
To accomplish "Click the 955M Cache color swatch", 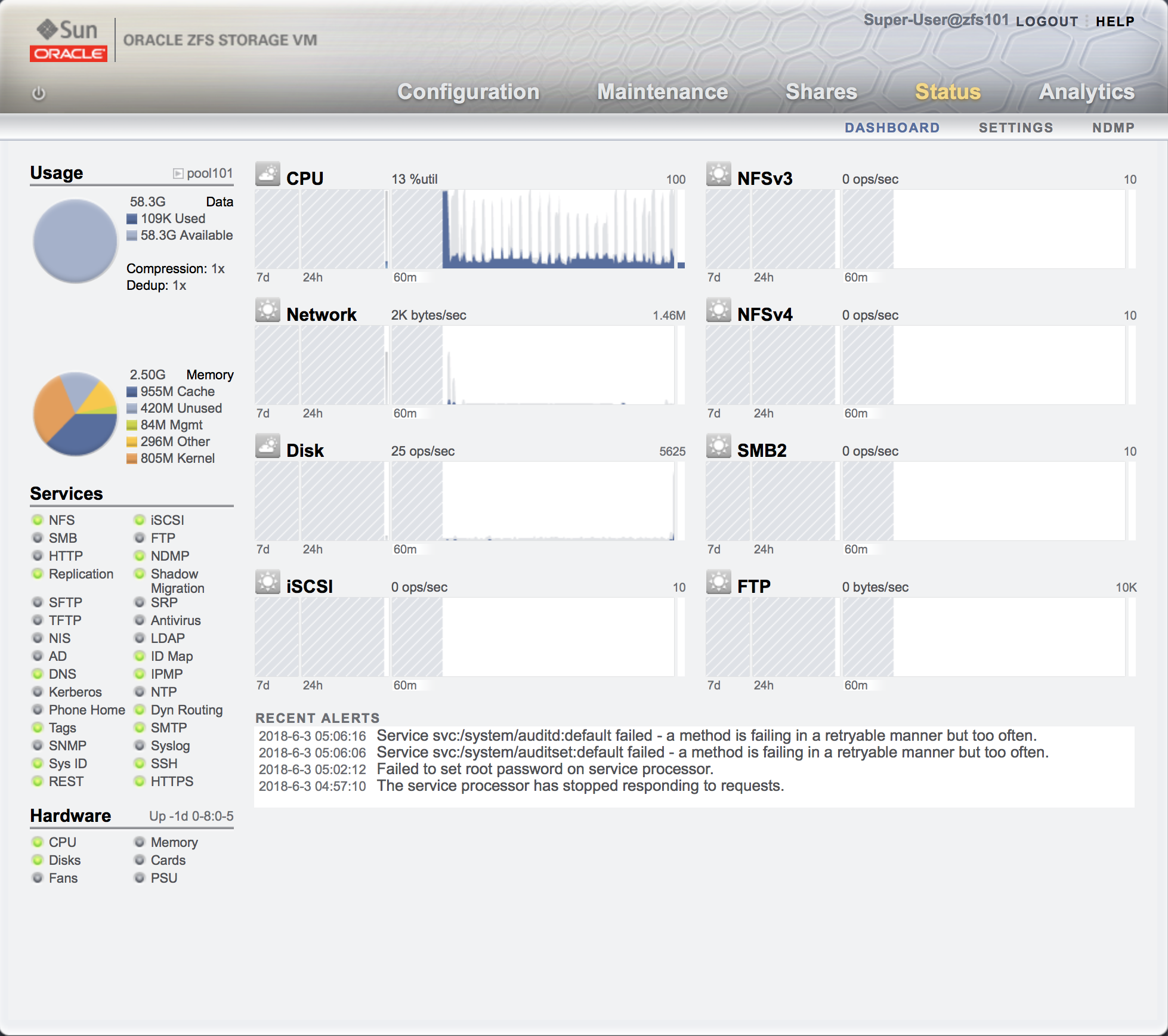I will click(x=132, y=392).
